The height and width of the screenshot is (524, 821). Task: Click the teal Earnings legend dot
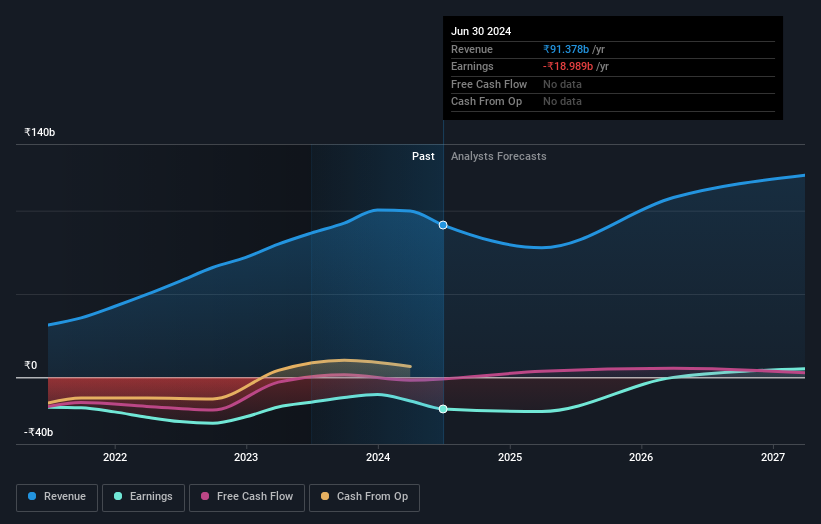(x=118, y=496)
